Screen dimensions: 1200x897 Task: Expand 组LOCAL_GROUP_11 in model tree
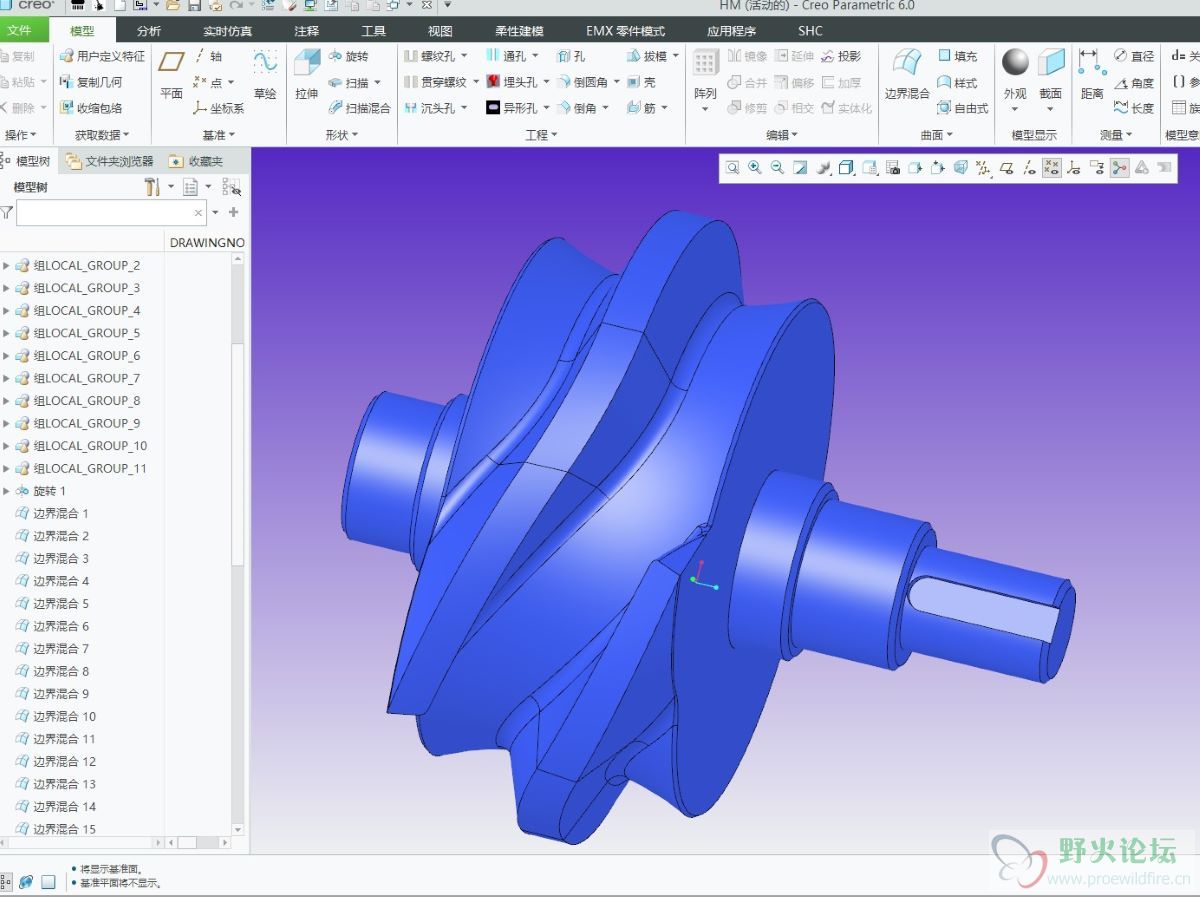coord(6,469)
